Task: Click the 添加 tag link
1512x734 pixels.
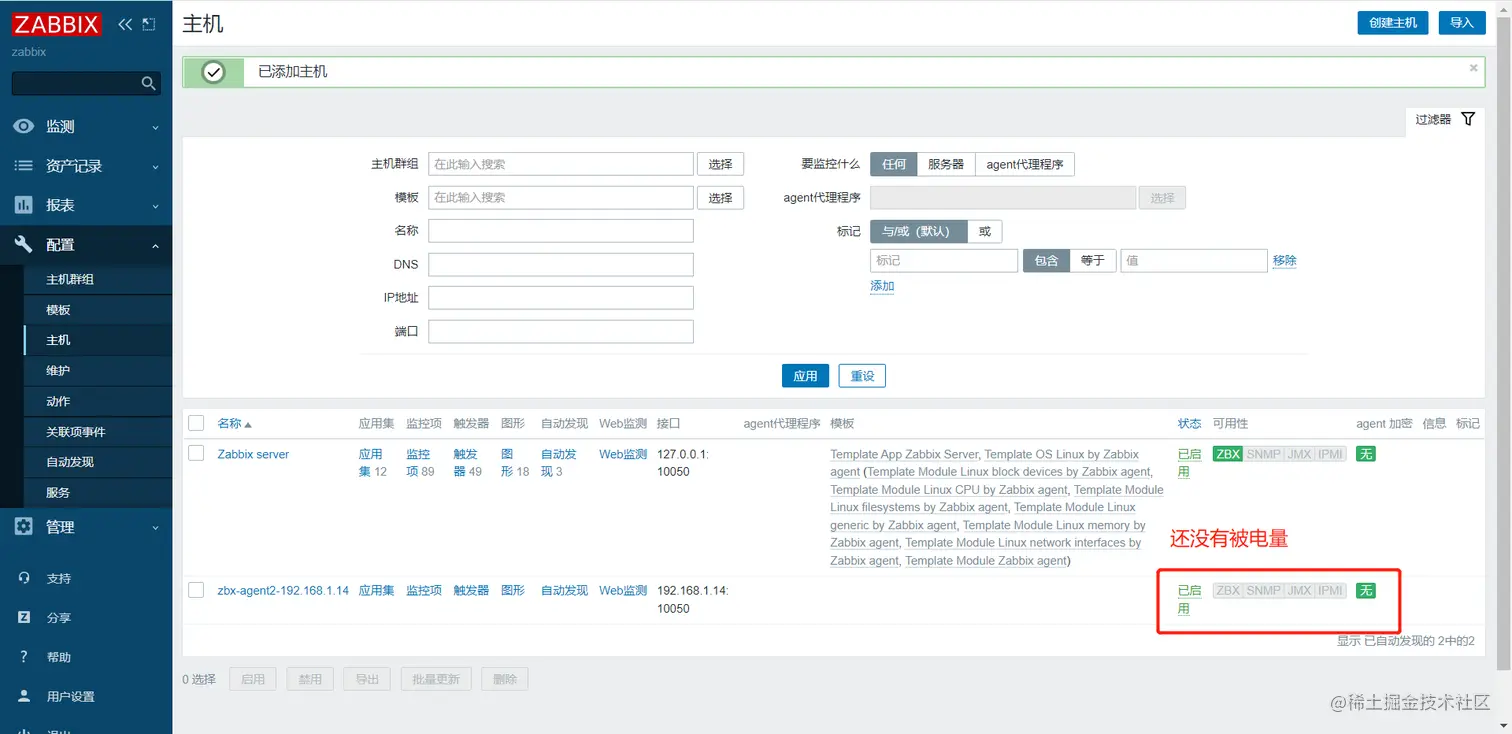Action: (x=882, y=286)
